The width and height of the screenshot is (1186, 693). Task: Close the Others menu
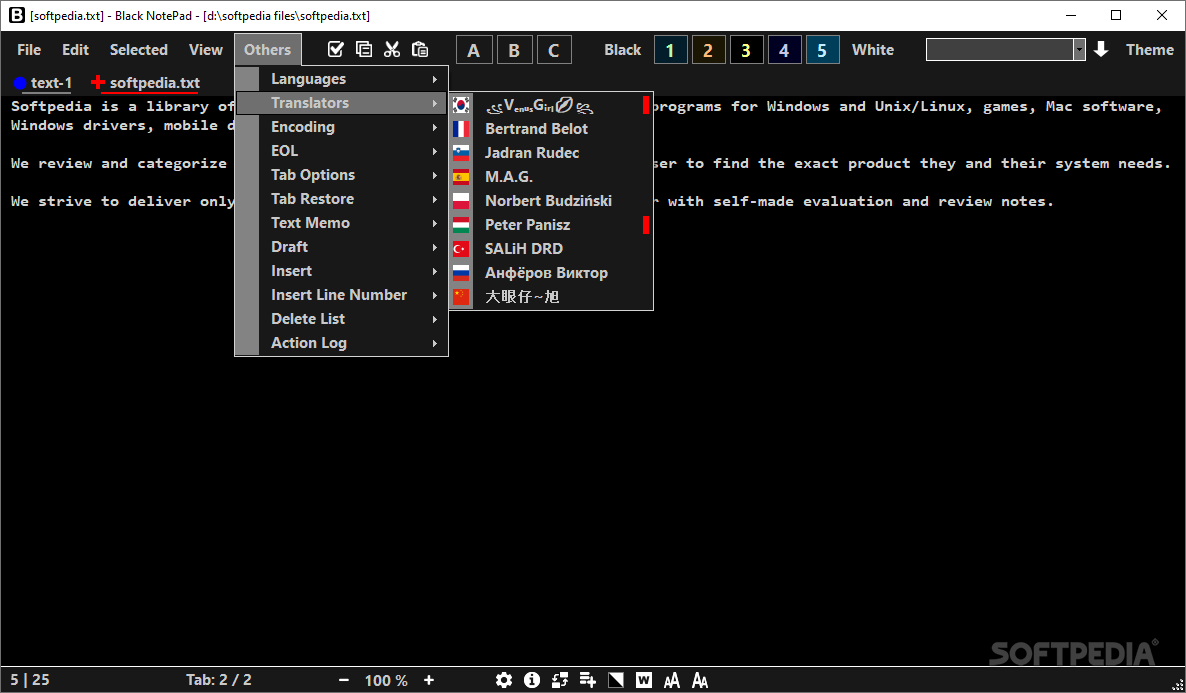pyautogui.click(x=268, y=50)
